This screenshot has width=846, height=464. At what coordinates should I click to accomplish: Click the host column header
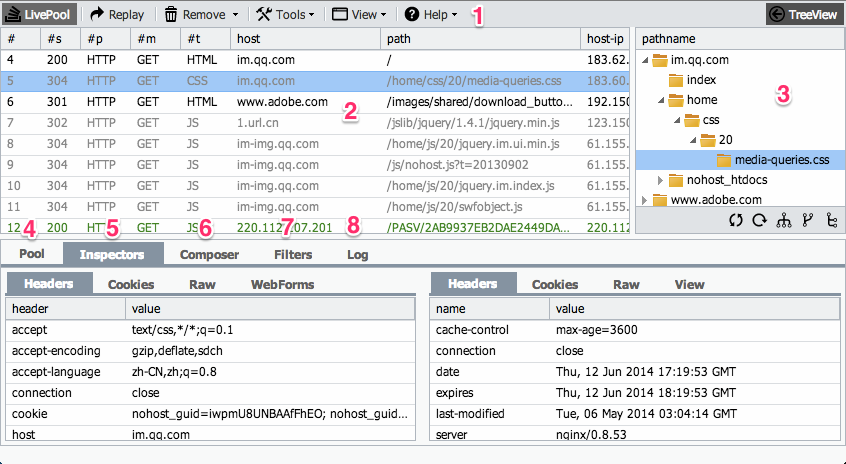tap(305, 39)
